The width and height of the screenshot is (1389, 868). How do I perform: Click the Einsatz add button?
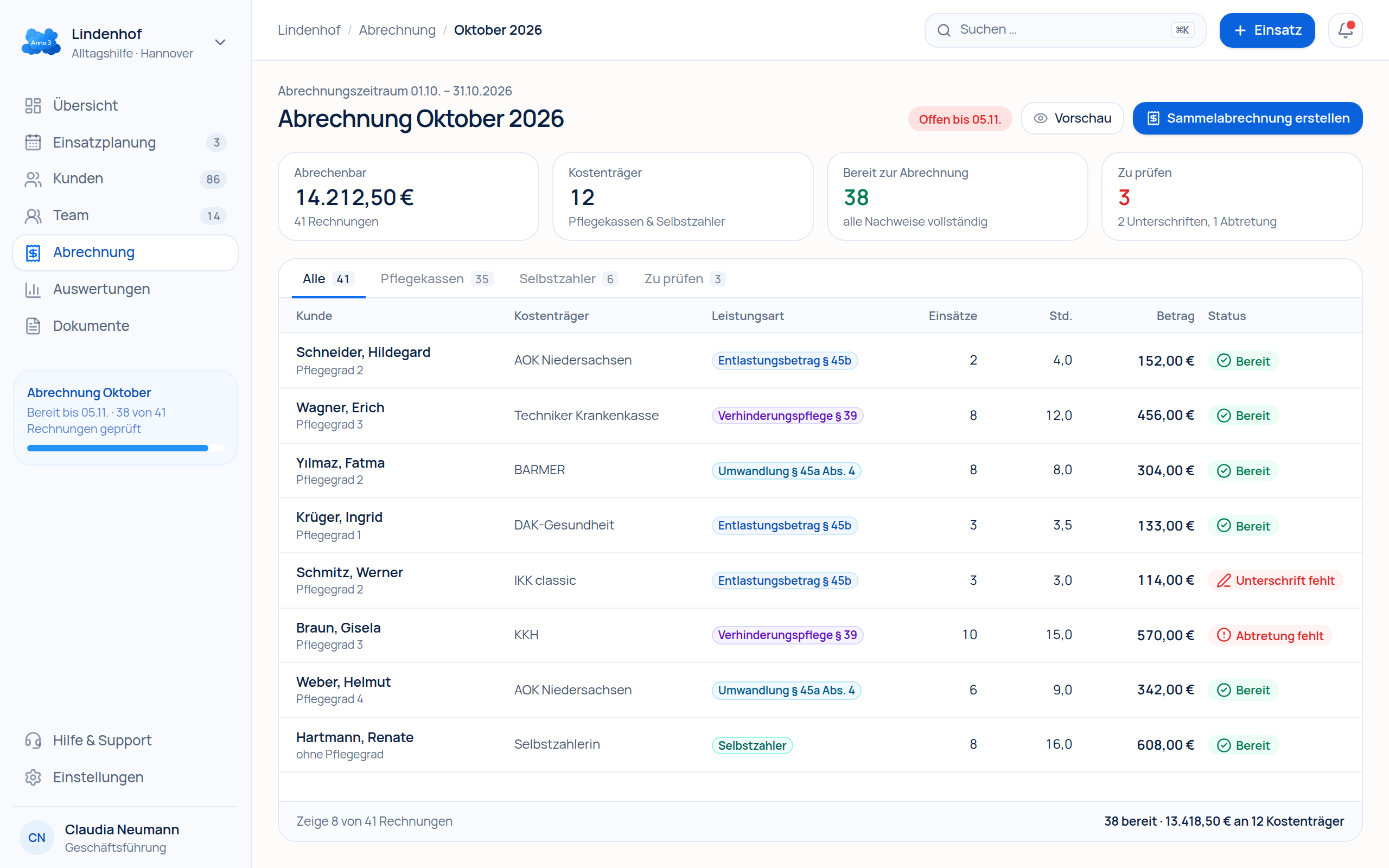tap(1267, 30)
